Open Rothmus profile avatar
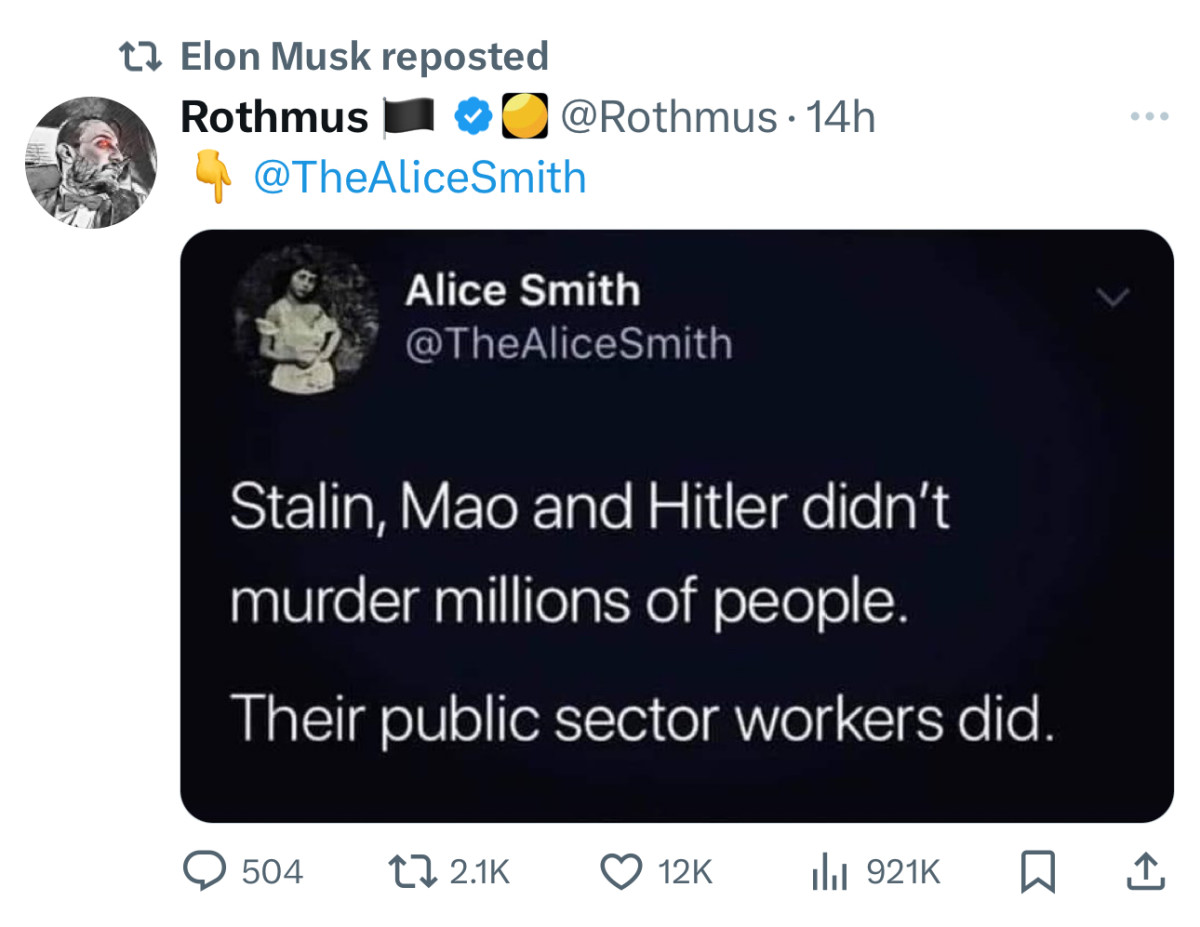1200x927 pixels. pos(91,163)
